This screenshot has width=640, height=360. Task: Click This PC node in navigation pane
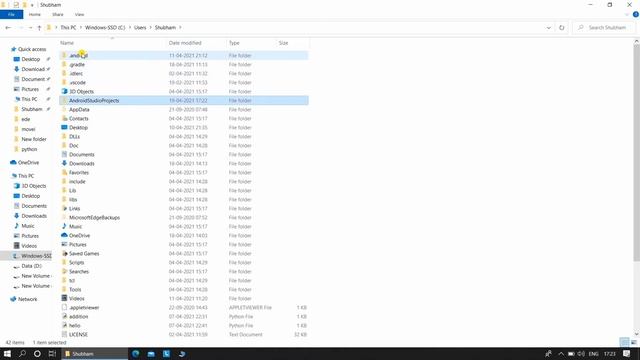click(26, 176)
